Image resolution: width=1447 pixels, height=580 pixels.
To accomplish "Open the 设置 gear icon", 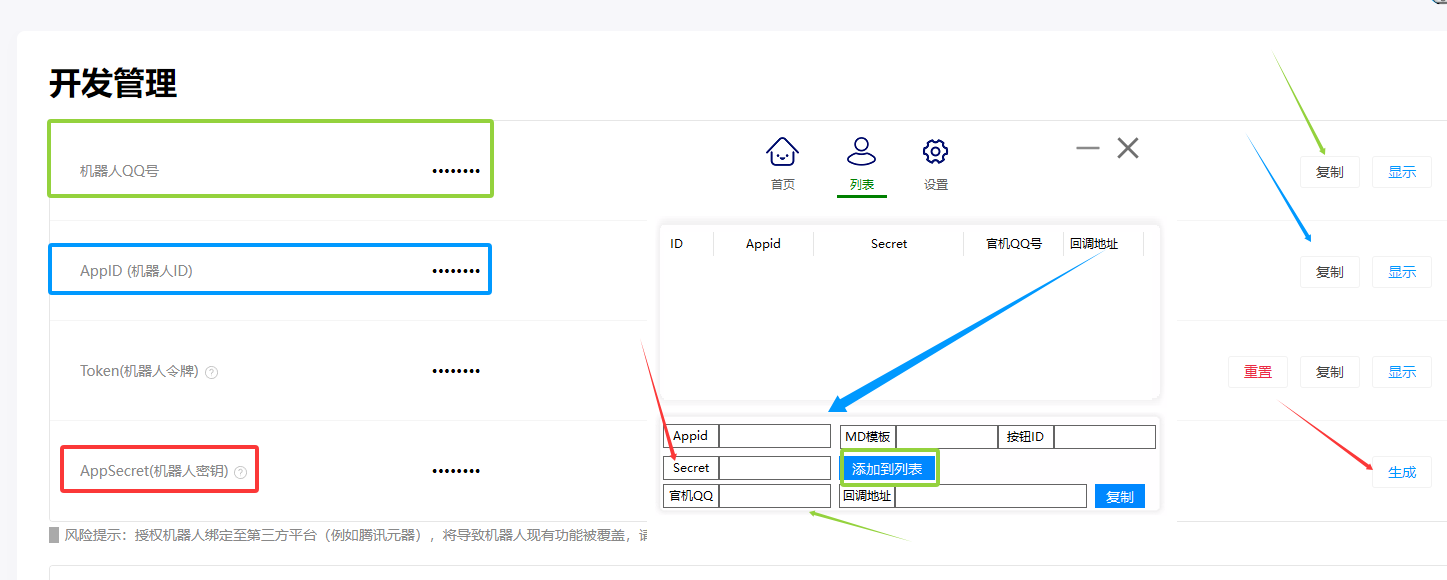I will 935,153.
